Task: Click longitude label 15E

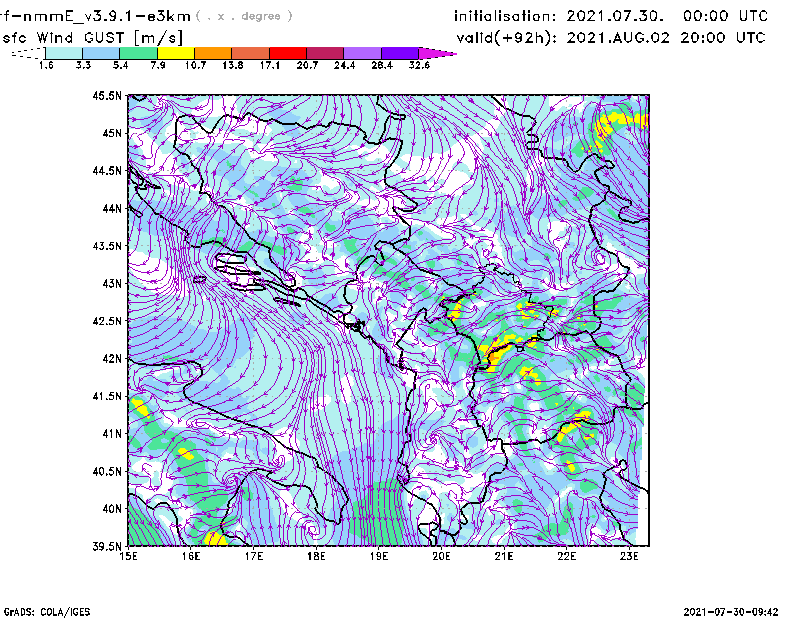Action: (x=128, y=556)
